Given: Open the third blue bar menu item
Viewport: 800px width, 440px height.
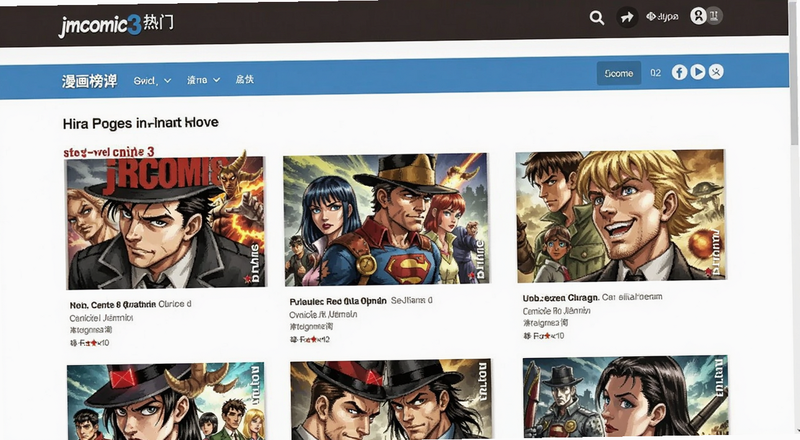Looking at the screenshot, I should tap(244, 79).
